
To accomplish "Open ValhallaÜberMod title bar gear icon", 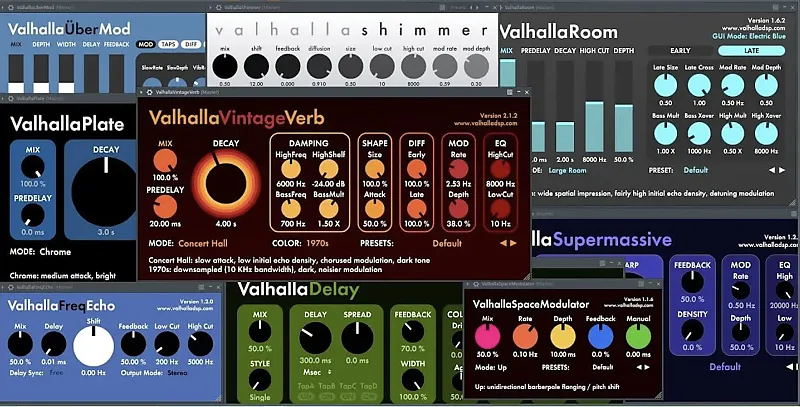I will [x=10, y=8].
